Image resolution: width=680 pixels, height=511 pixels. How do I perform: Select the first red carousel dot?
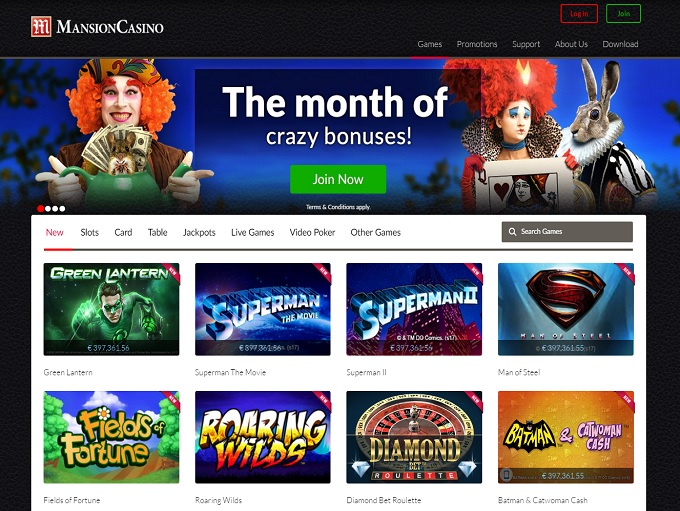[x=40, y=209]
